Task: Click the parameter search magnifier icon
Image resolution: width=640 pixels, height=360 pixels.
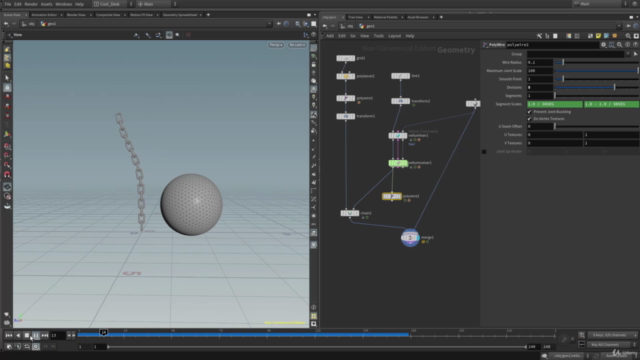Action: tap(620, 45)
